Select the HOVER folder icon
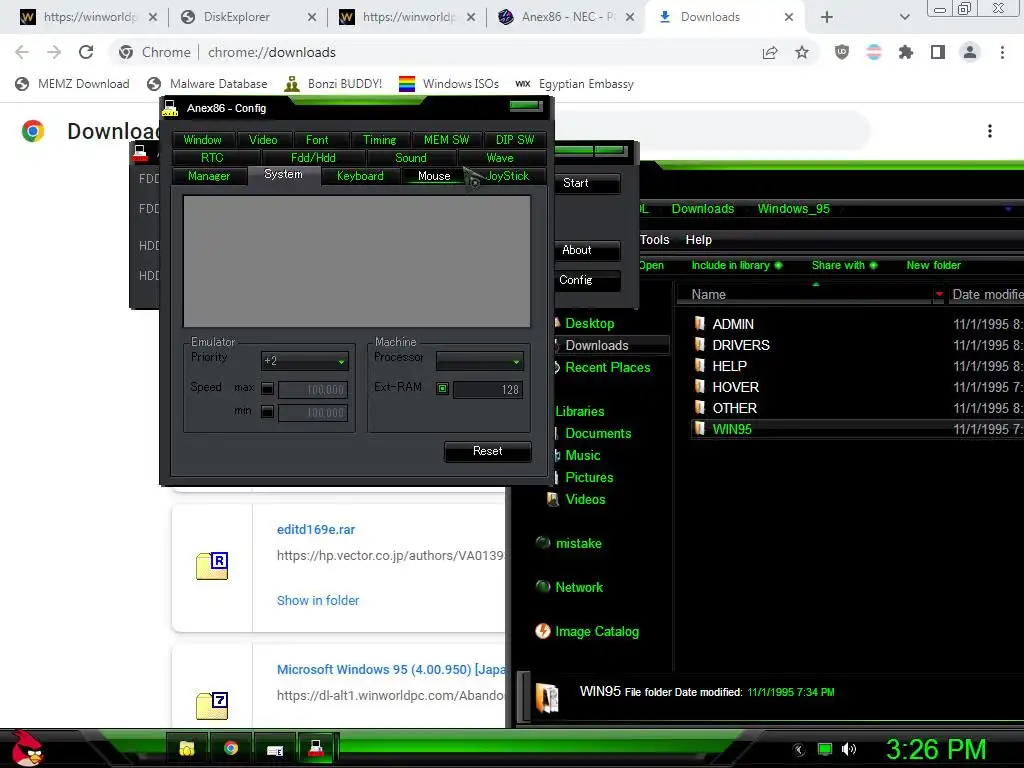Screen dimensions: 1024x768 tap(700, 387)
